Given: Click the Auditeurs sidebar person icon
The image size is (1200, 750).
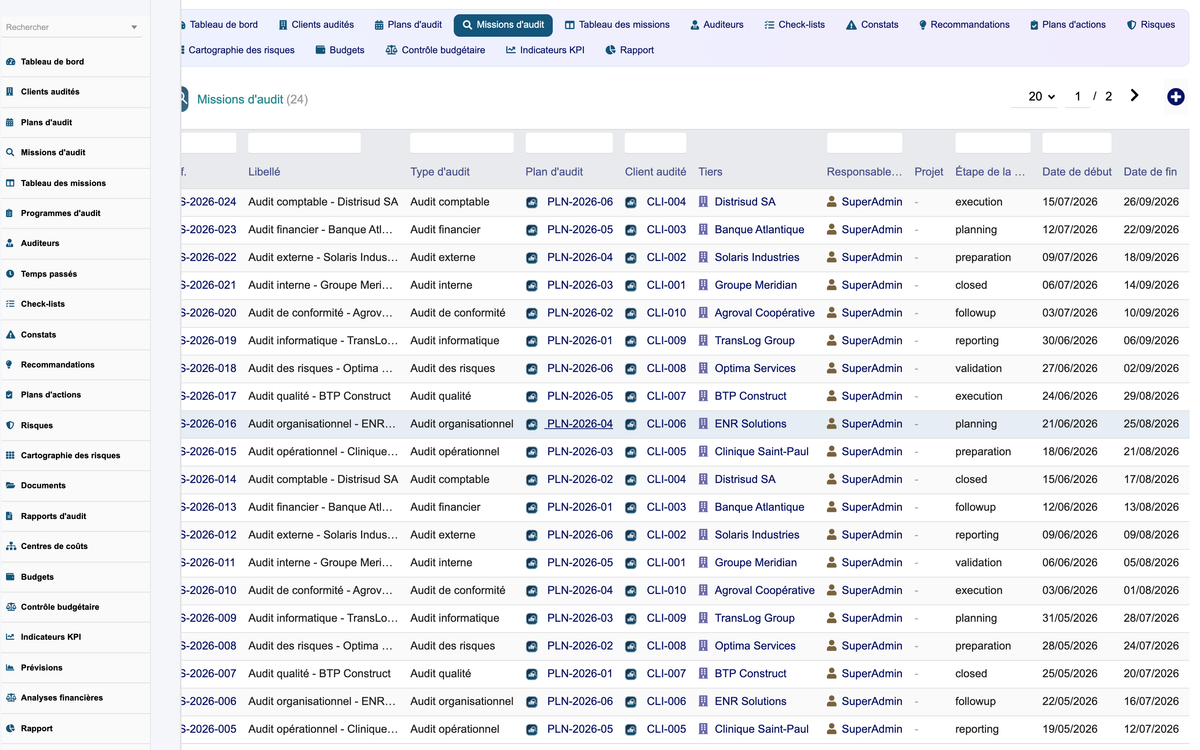Looking at the screenshot, I should coord(10,243).
